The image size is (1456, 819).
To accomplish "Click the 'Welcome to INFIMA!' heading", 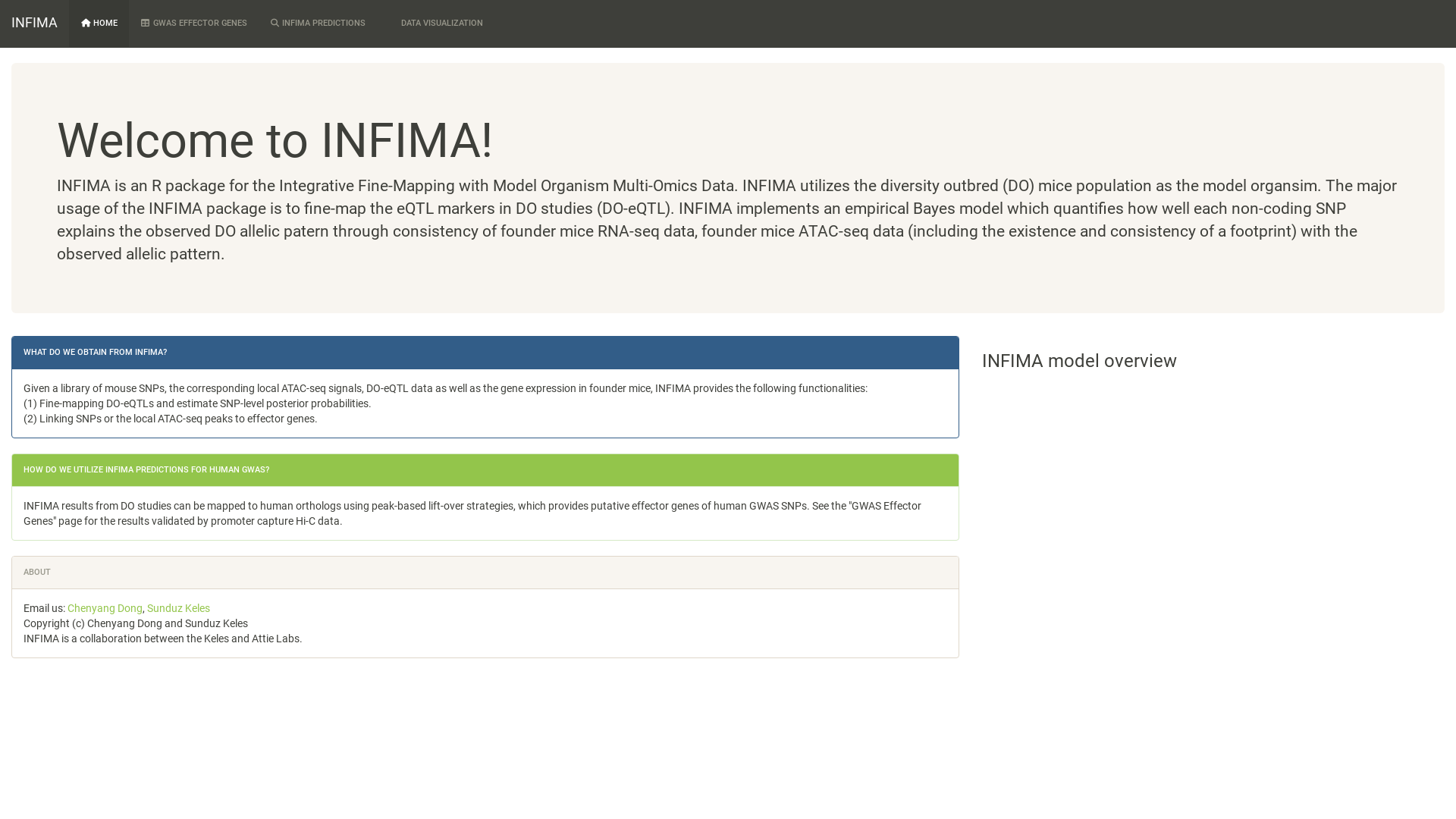I will coord(275,141).
